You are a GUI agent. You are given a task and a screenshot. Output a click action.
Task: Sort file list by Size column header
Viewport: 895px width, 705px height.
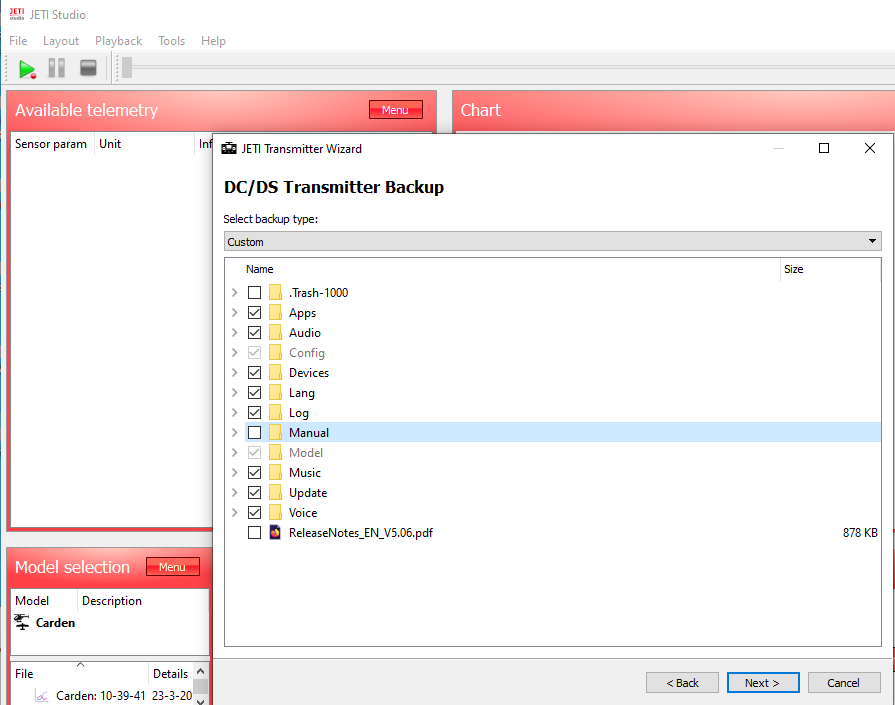[x=831, y=269]
